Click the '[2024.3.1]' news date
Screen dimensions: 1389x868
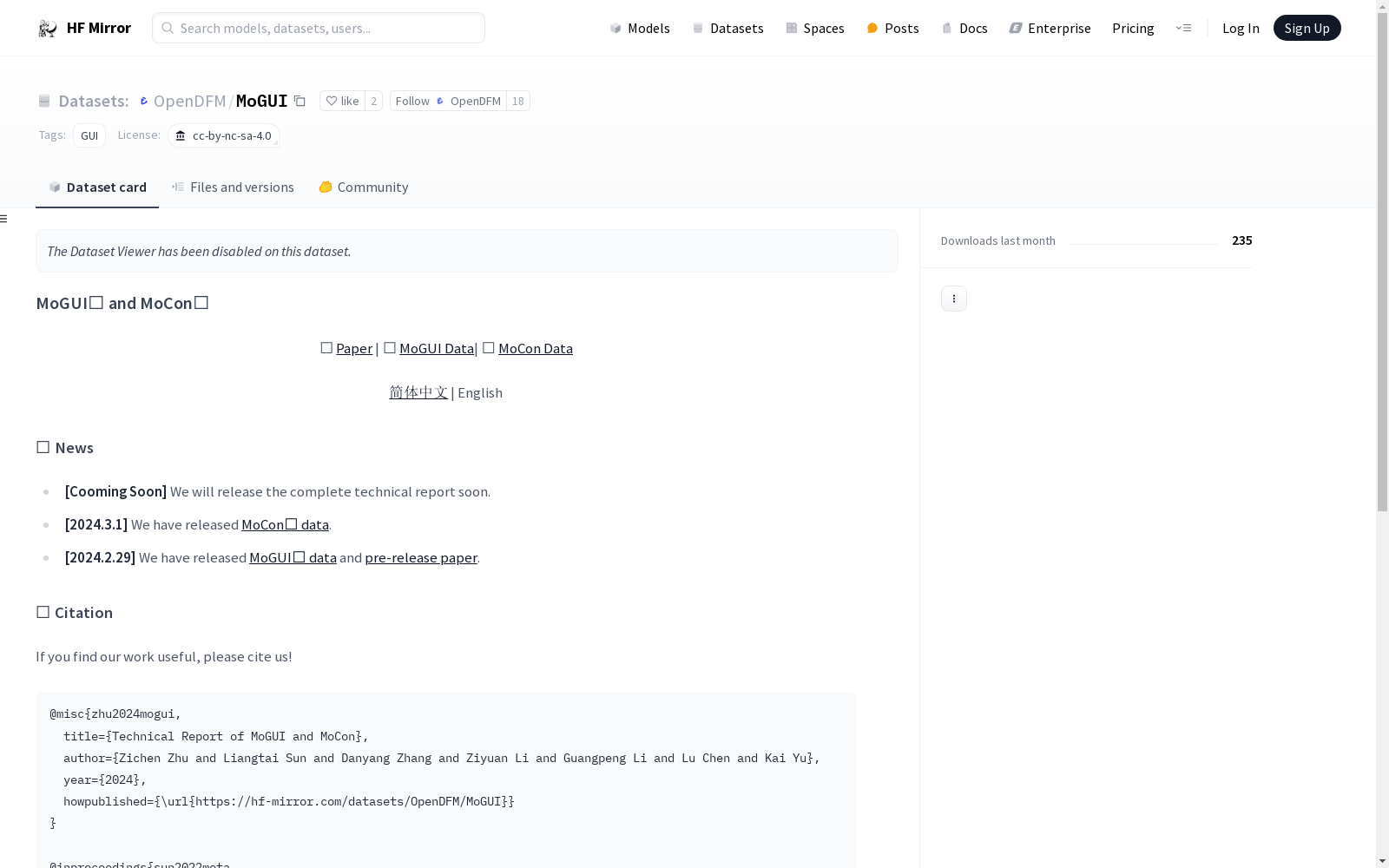(96, 524)
